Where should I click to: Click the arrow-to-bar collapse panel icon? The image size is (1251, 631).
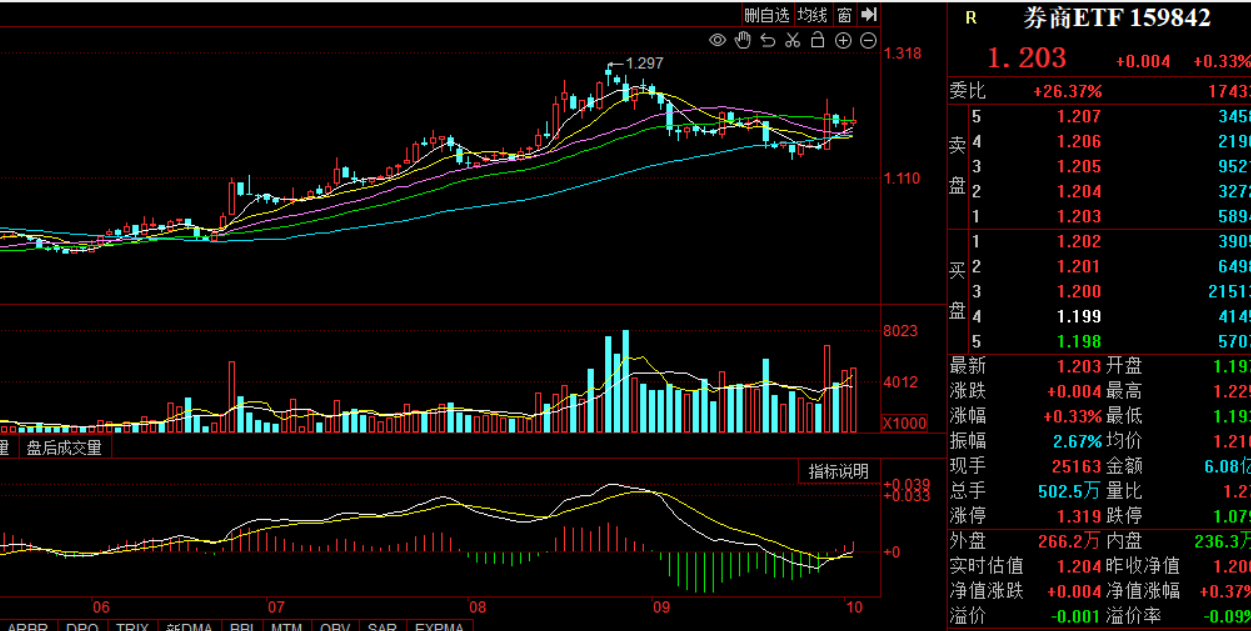[x=869, y=14]
